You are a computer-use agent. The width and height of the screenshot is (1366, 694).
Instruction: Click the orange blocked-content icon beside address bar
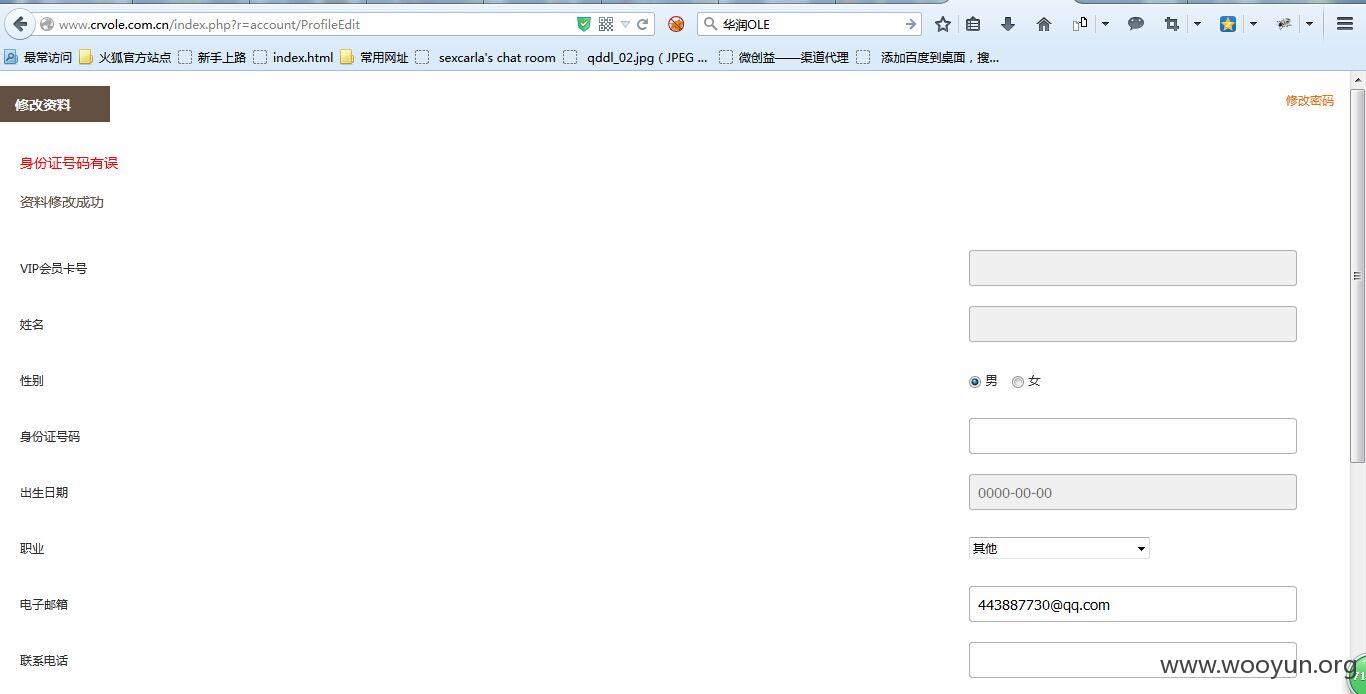coord(676,24)
